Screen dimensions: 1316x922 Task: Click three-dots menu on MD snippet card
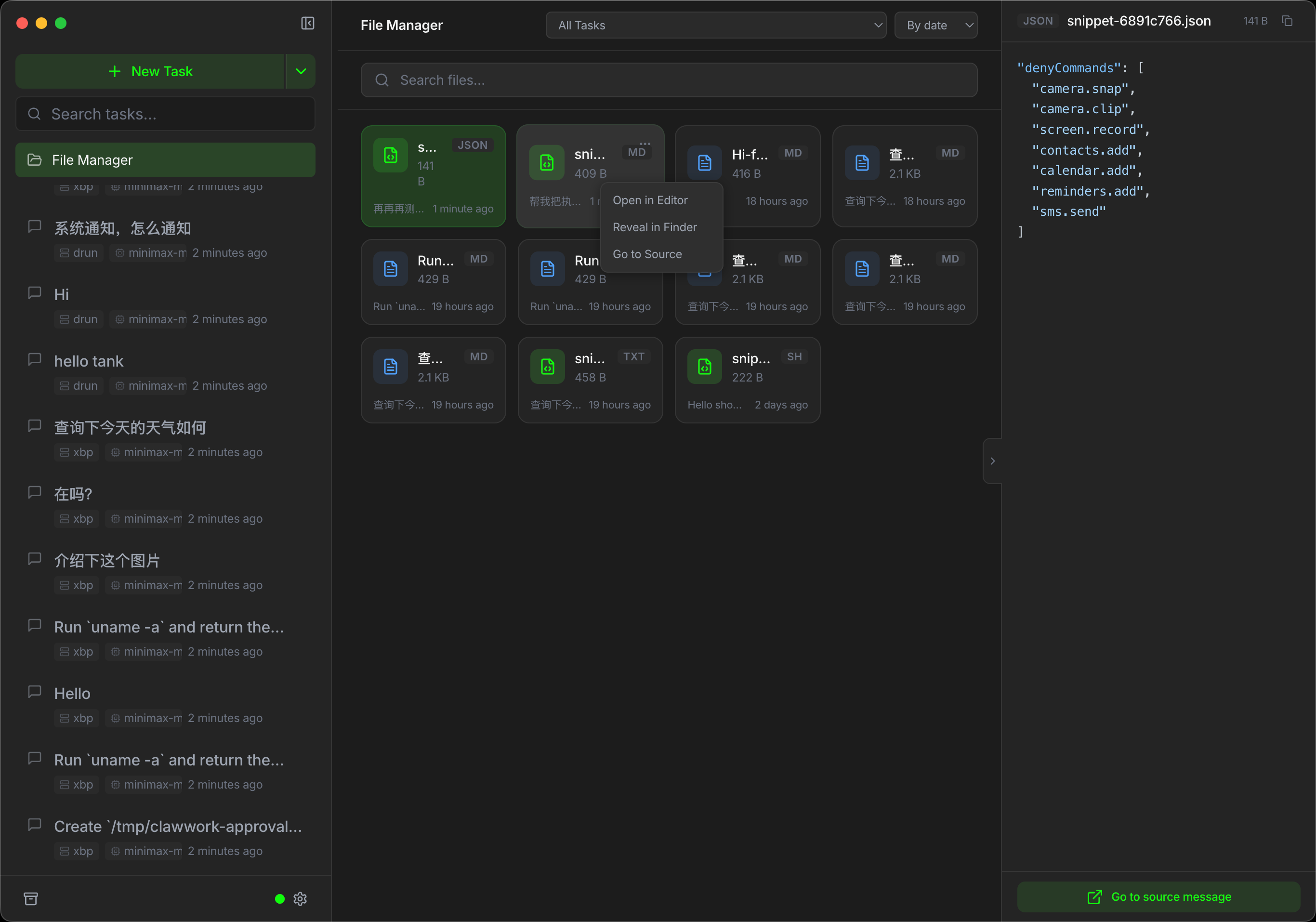pos(645,144)
